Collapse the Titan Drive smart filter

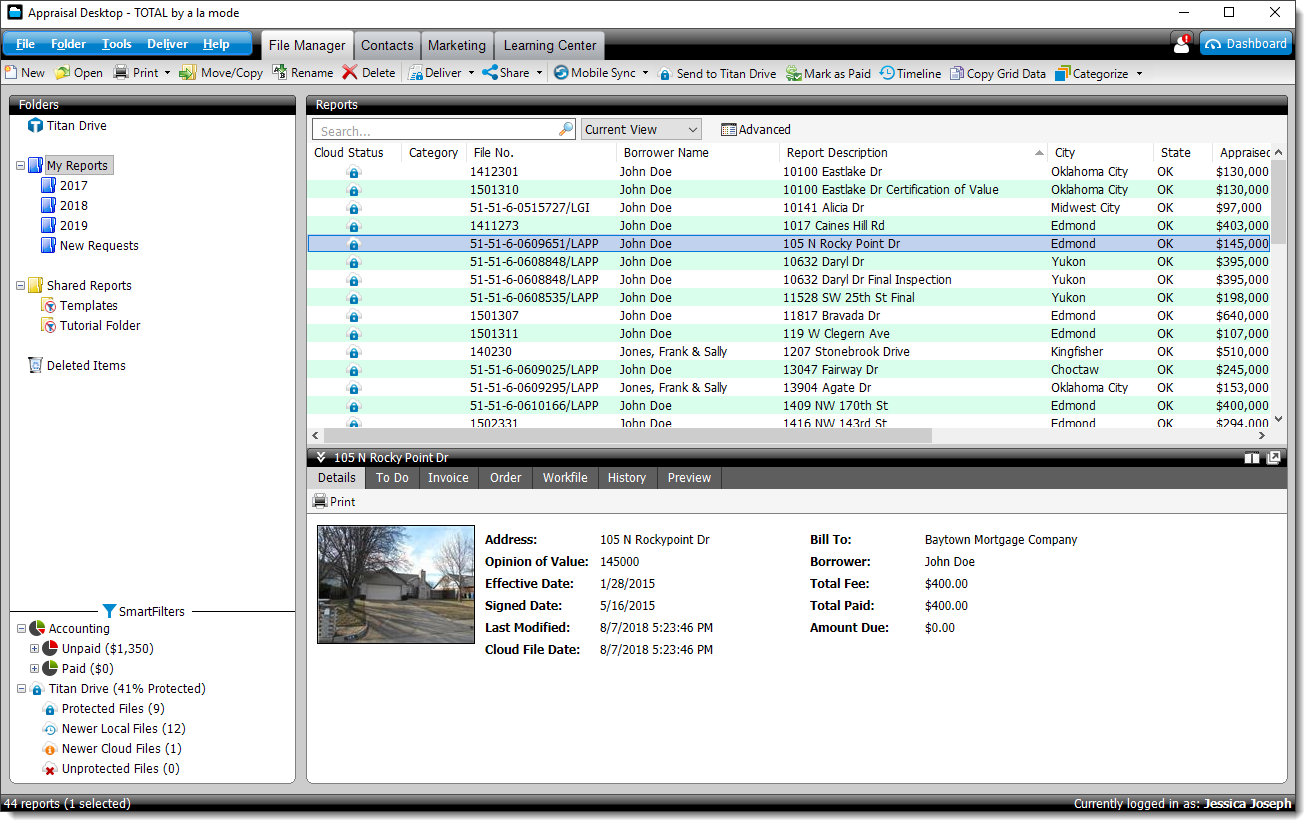(x=21, y=689)
